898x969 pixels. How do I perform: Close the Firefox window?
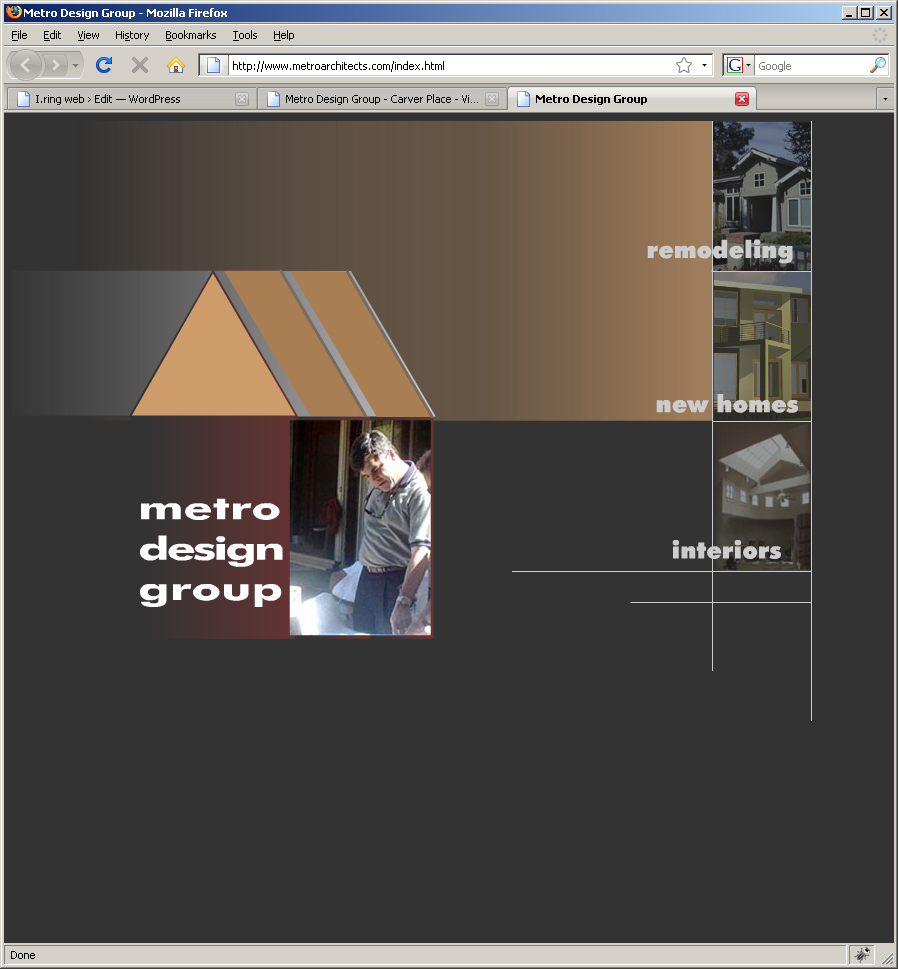pyautogui.click(x=884, y=12)
